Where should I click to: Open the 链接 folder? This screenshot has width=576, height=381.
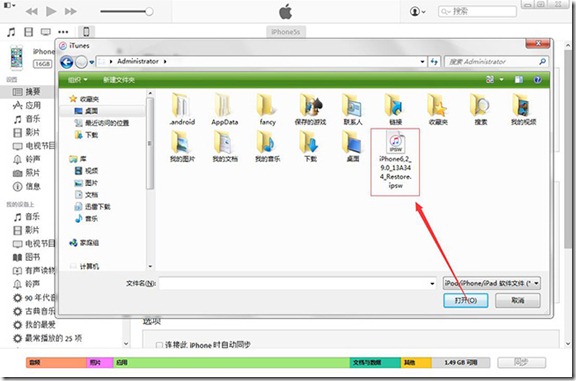coord(395,109)
